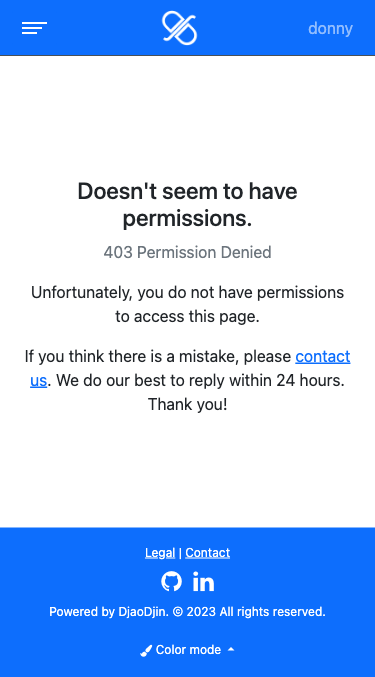The height and width of the screenshot is (677, 375).
Task: Visit the LinkedIn icon link
Action: click(x=203, y=582)
